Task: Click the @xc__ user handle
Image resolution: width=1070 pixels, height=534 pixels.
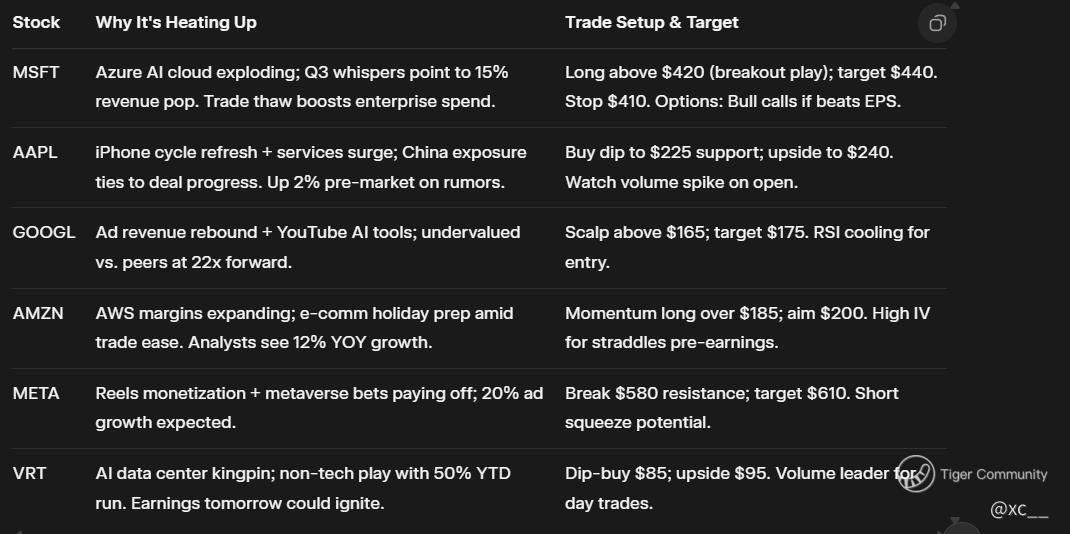Action: (1019, 510)
